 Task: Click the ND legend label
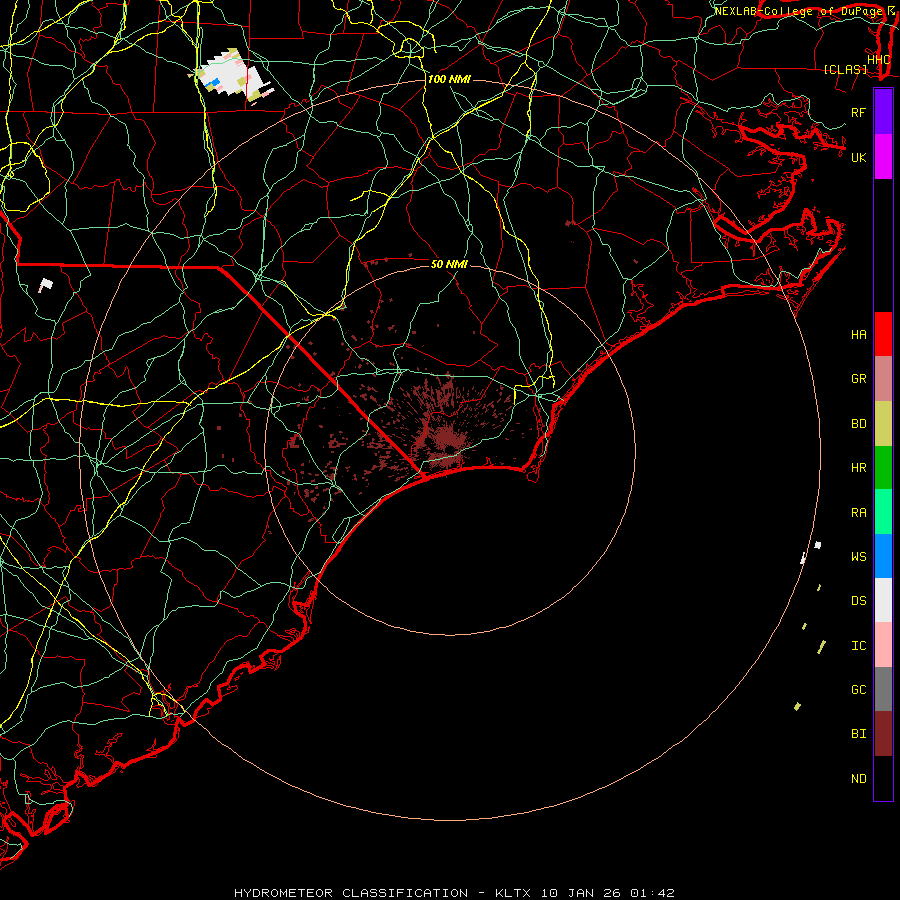tap(858, 779)
